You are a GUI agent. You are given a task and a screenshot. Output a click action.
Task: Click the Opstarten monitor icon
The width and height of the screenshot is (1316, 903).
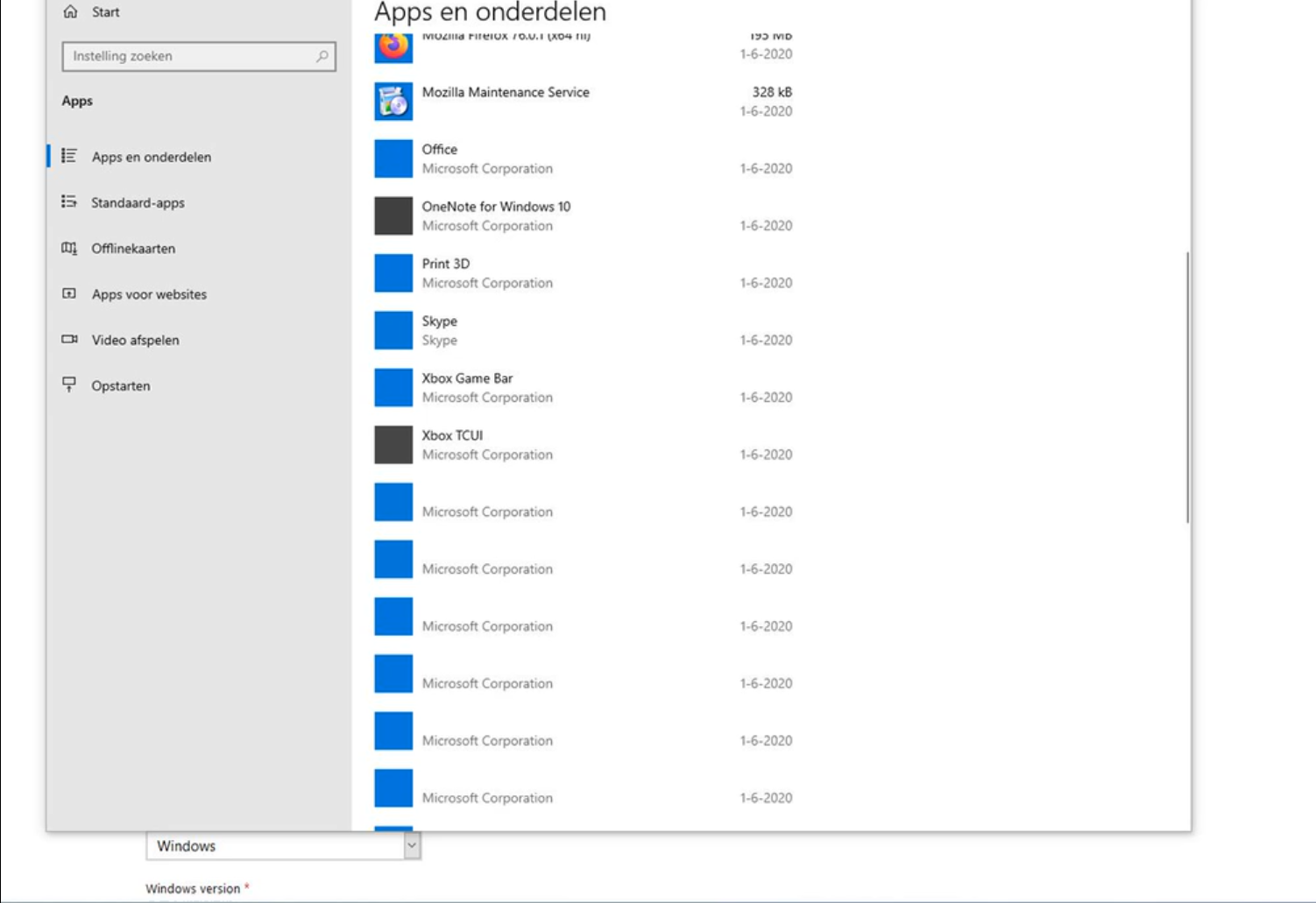(x=69, y=384)
